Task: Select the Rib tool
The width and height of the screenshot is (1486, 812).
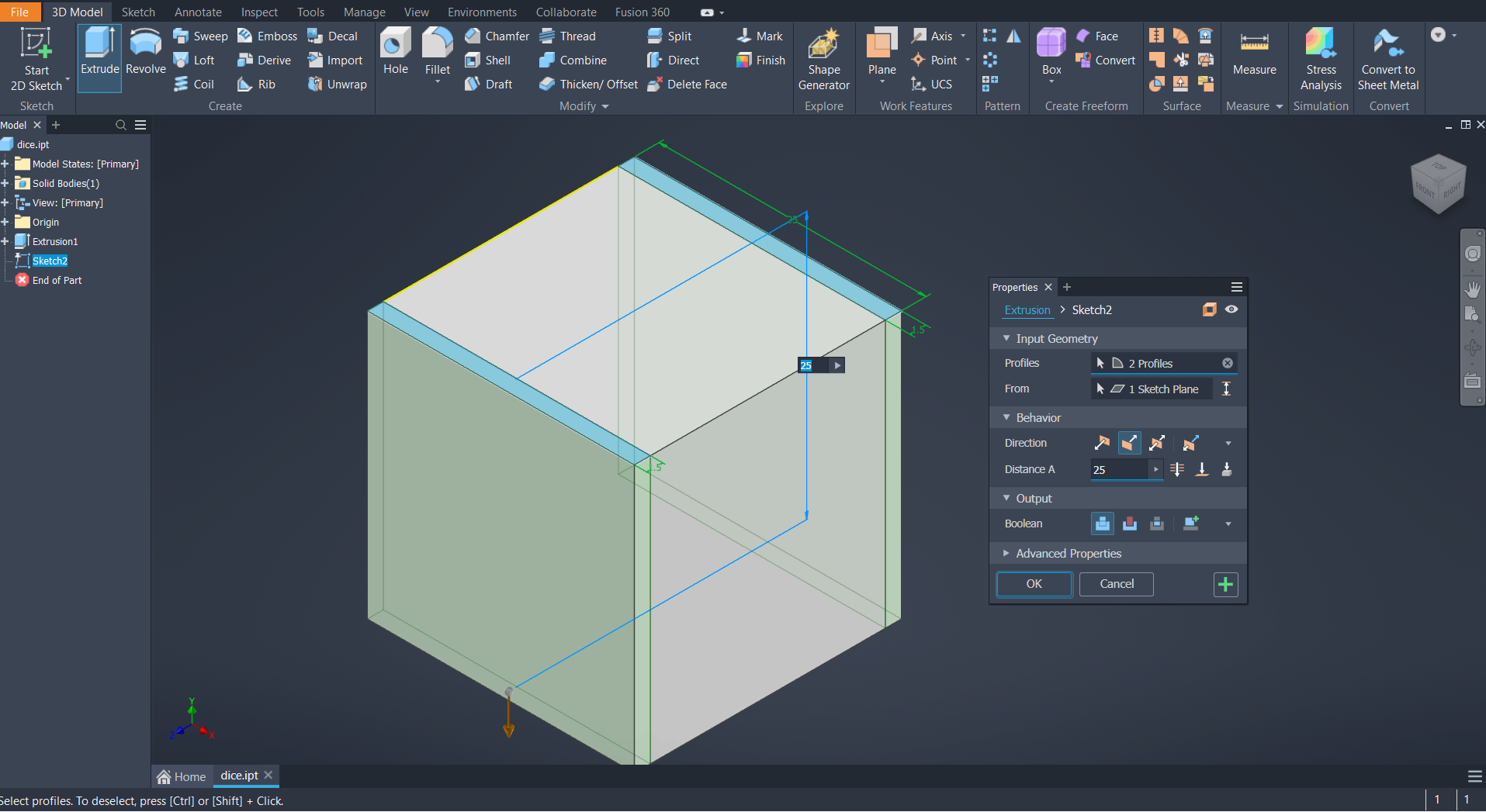Action: point(257,85)
